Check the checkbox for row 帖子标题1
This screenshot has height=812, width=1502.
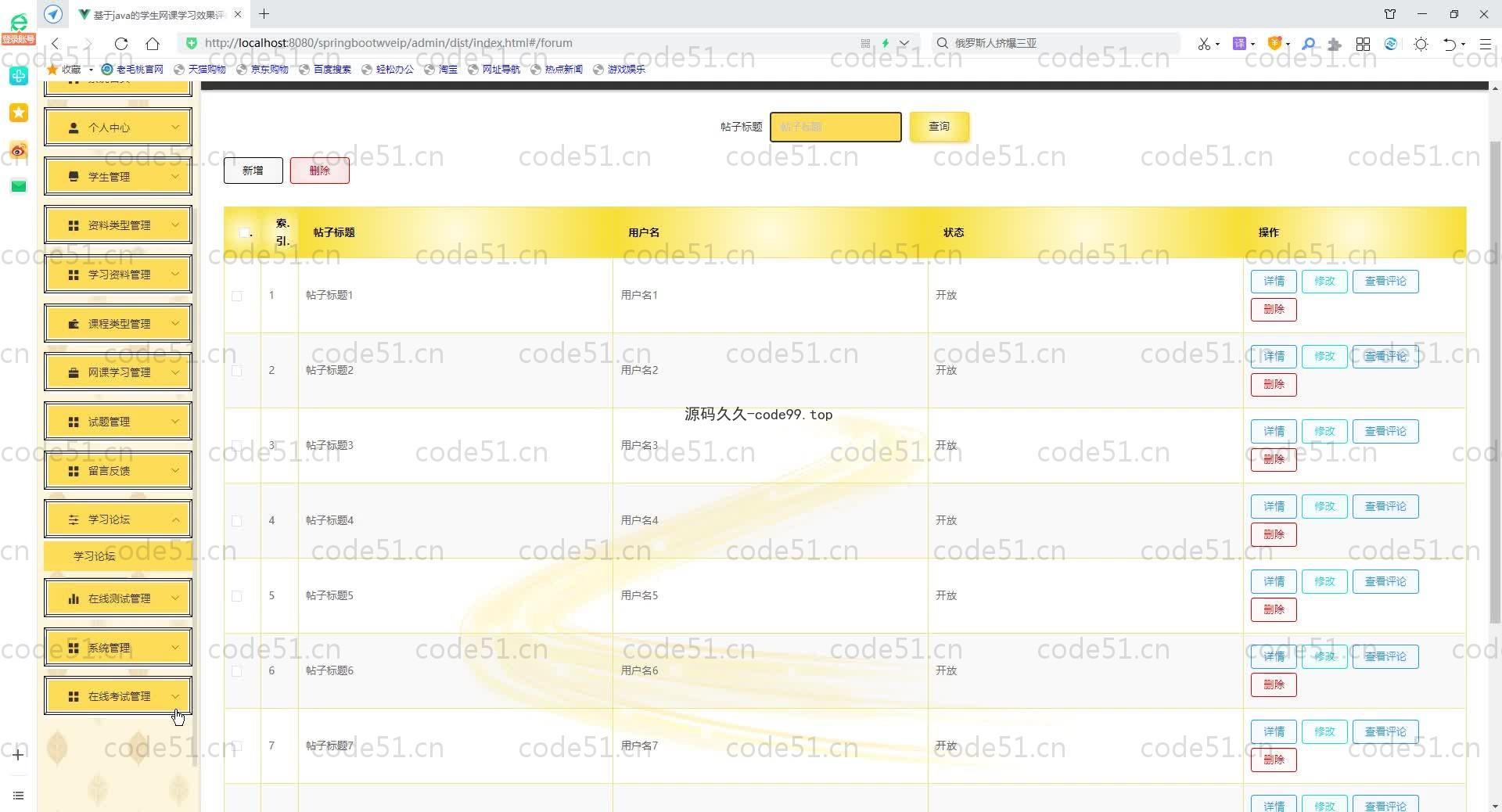coord(237,296)
